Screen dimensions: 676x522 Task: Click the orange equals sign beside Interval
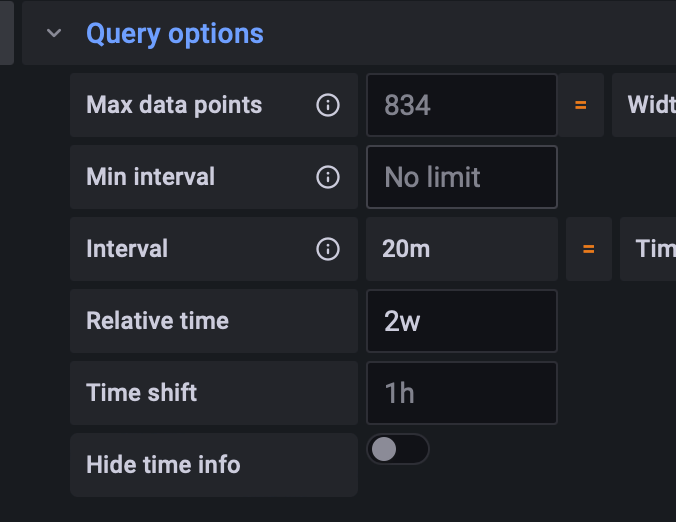(x=589, y=249)
